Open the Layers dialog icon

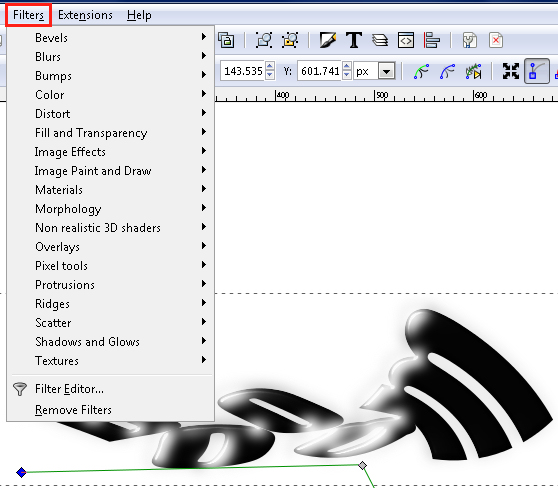tap(380, 40)
